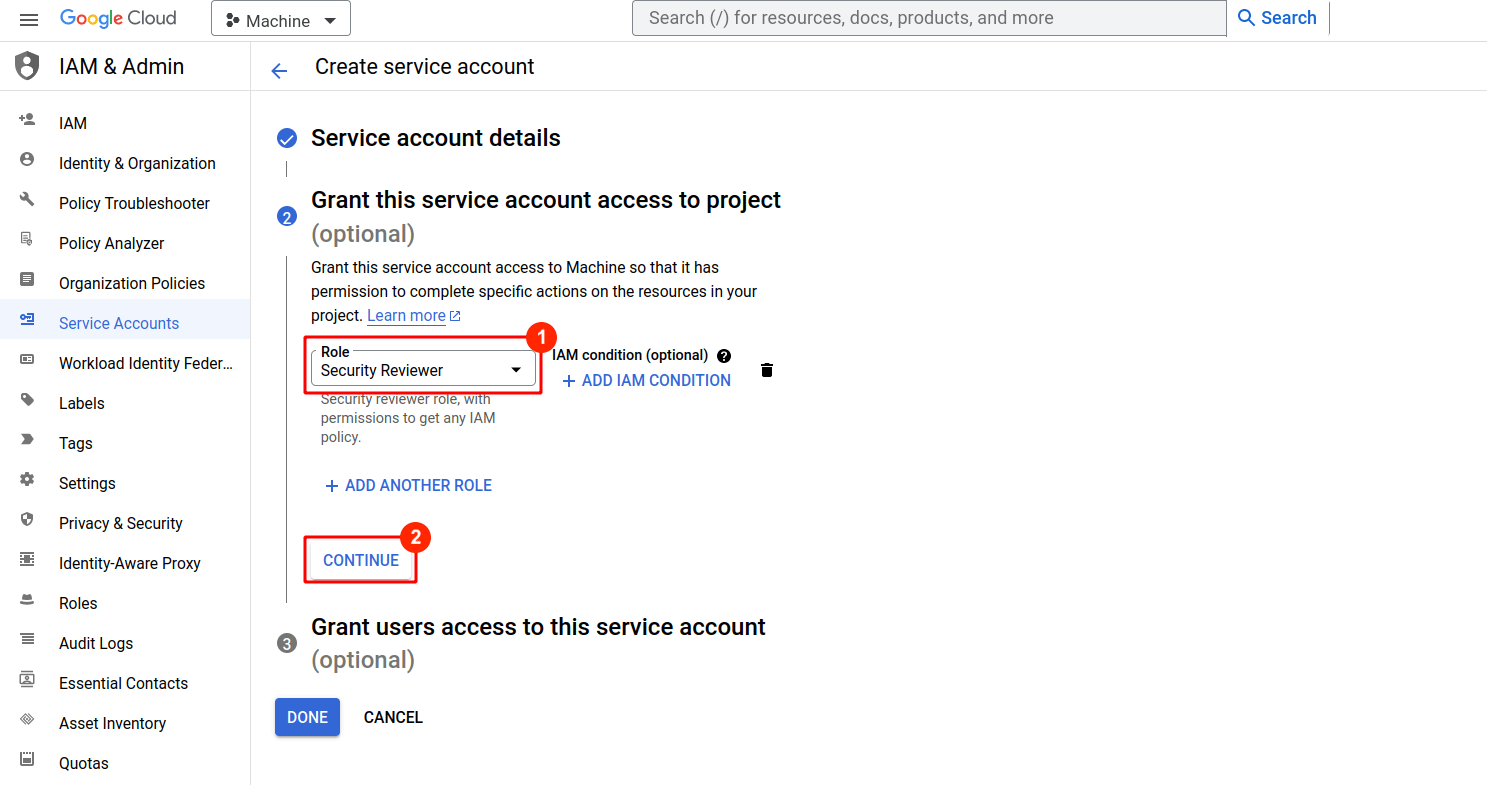Click the CONTINUE button
The image size is (1487, 785).
point(361,560)
